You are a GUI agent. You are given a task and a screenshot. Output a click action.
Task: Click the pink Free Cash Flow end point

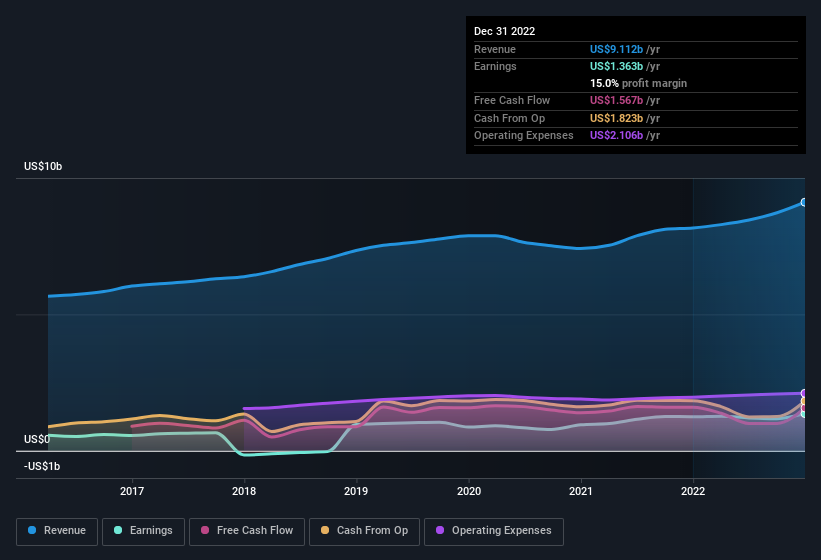pos(804,408)
